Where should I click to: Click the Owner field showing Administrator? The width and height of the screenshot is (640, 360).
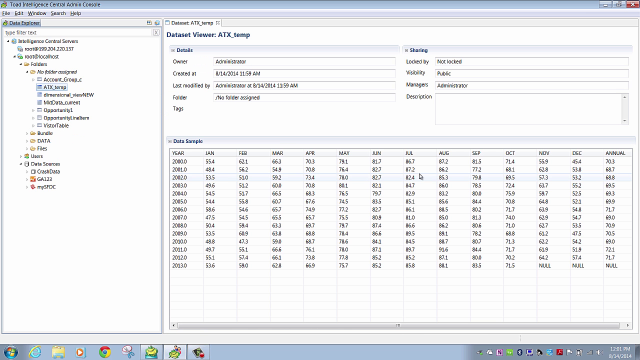[304, 62]
